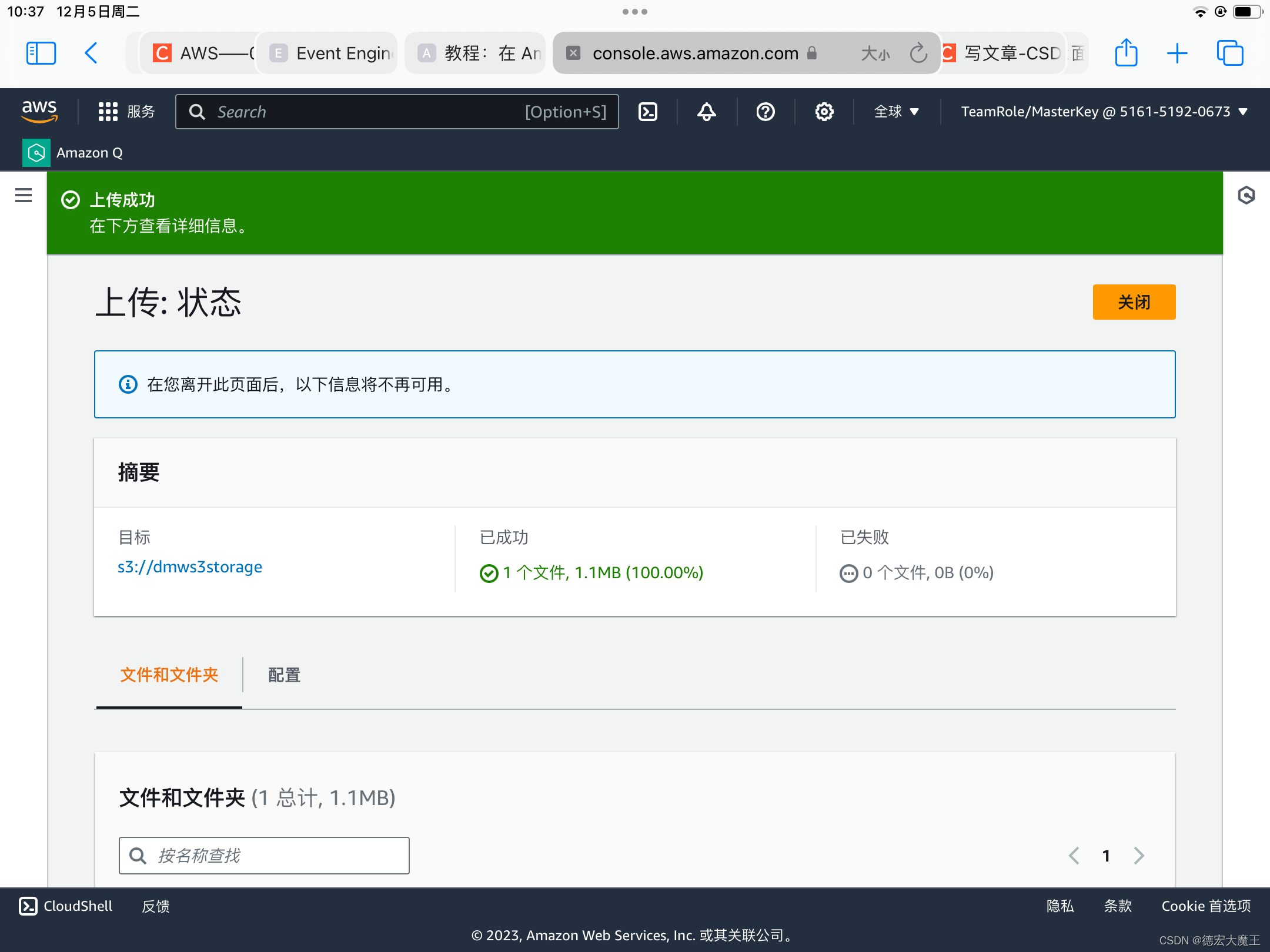
Task: Expand the 全球 region dropdown
Action: [896, 112]
